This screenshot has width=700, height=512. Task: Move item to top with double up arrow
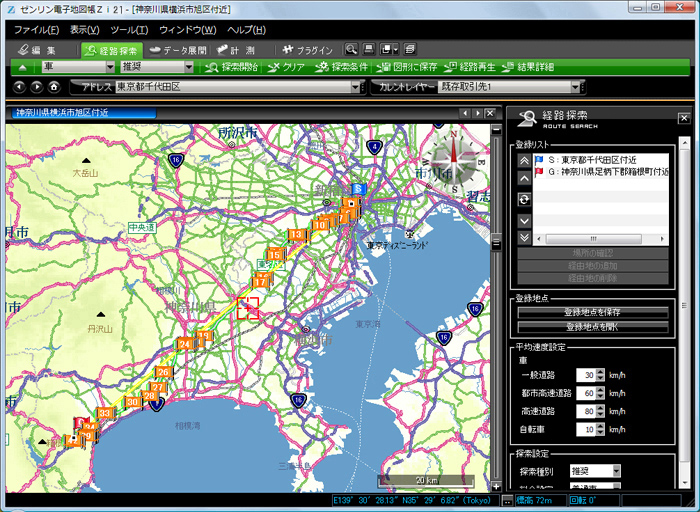click(524, 161)
